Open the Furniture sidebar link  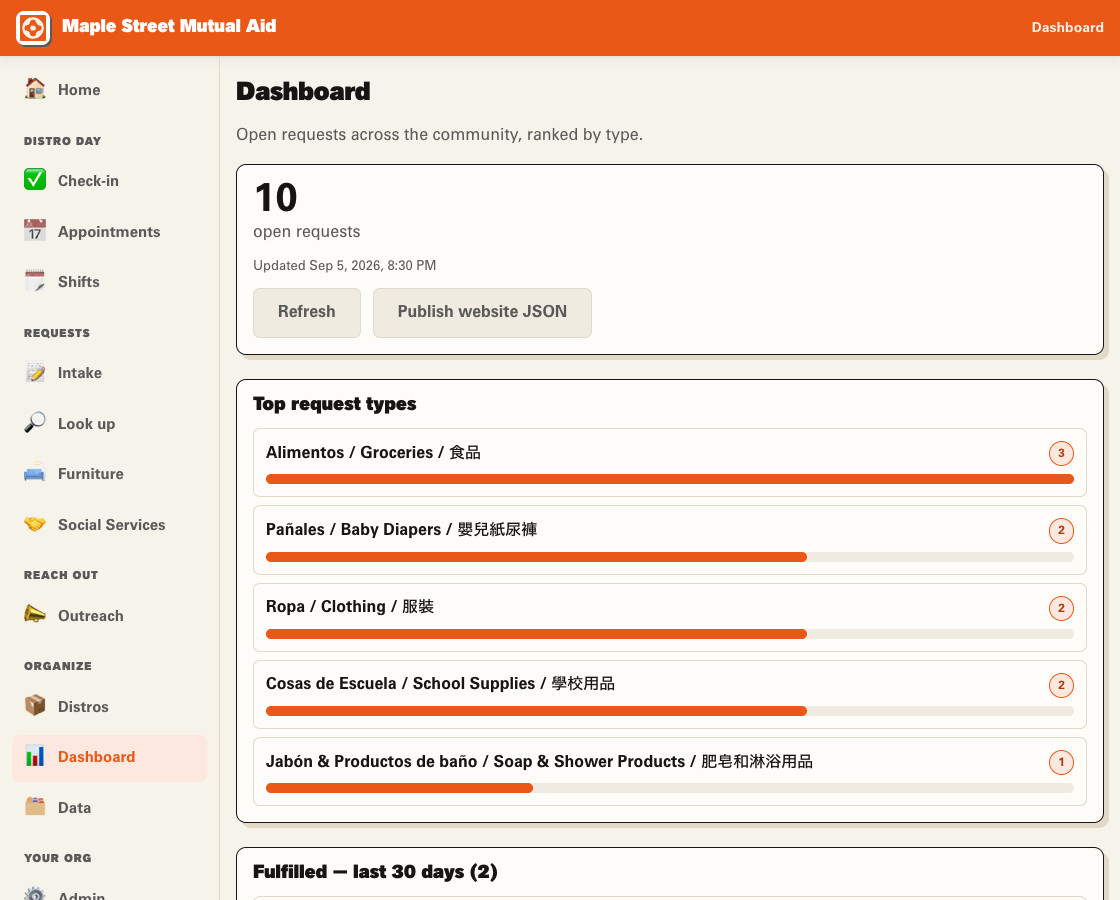[109, 474]
